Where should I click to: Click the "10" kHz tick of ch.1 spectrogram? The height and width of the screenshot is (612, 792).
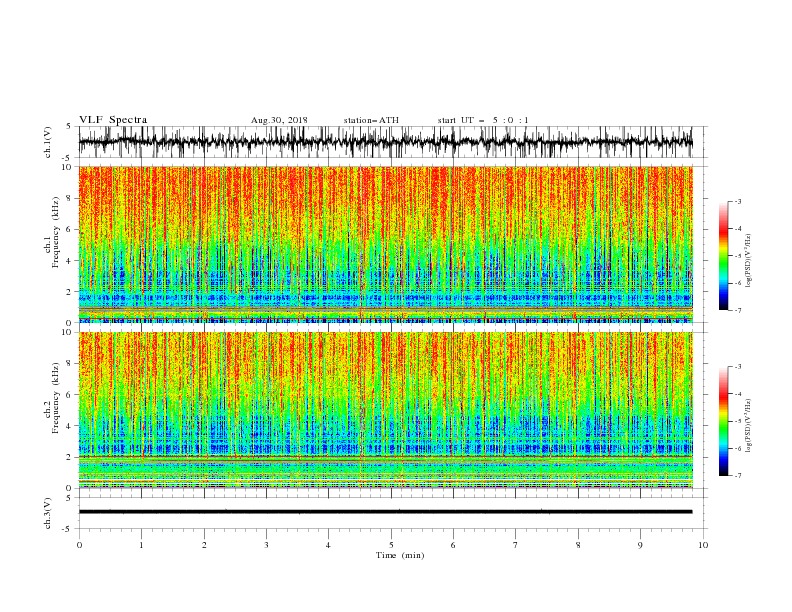(x=68, y=167)
